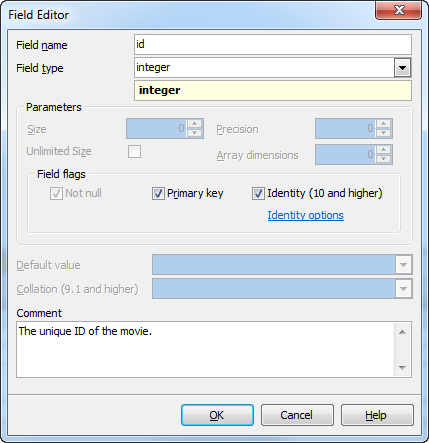Viewport: 429px width, 443px height.
Task: Click the Comment scrollbar down arrow
Action: pos(402,368)
